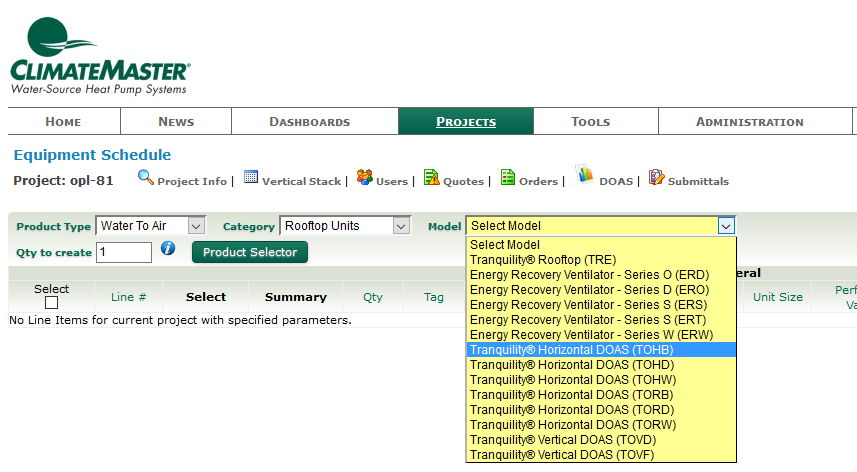Select Tranquility Horizontal DOAS (TOHB)

(601, 350)
